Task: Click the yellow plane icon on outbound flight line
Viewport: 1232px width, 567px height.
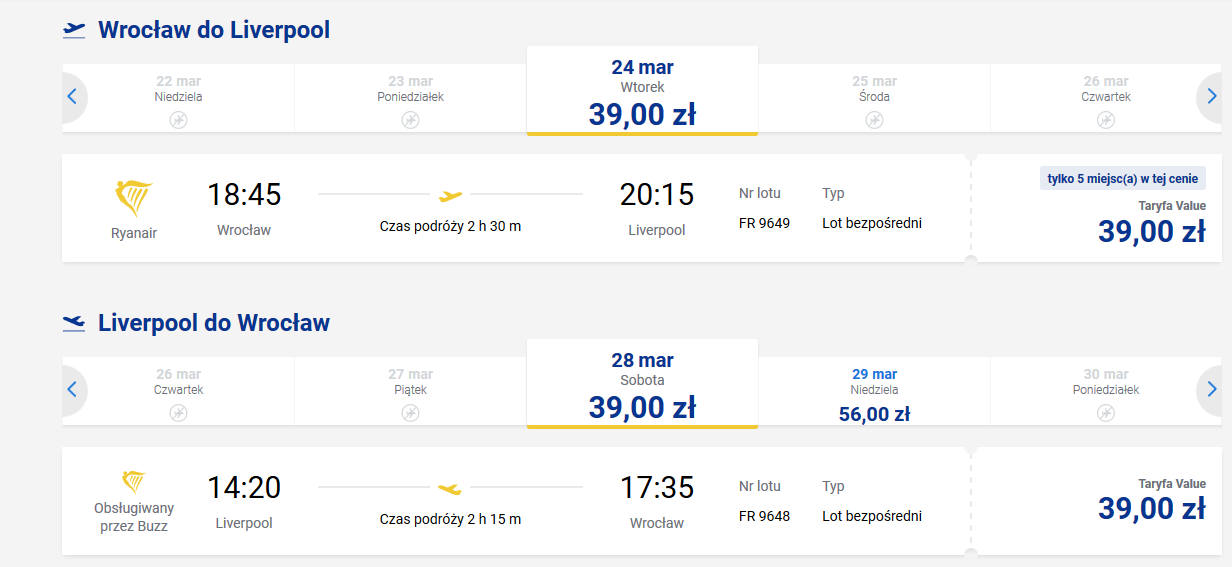Action: pyautogui.click(x=451, y=195)
